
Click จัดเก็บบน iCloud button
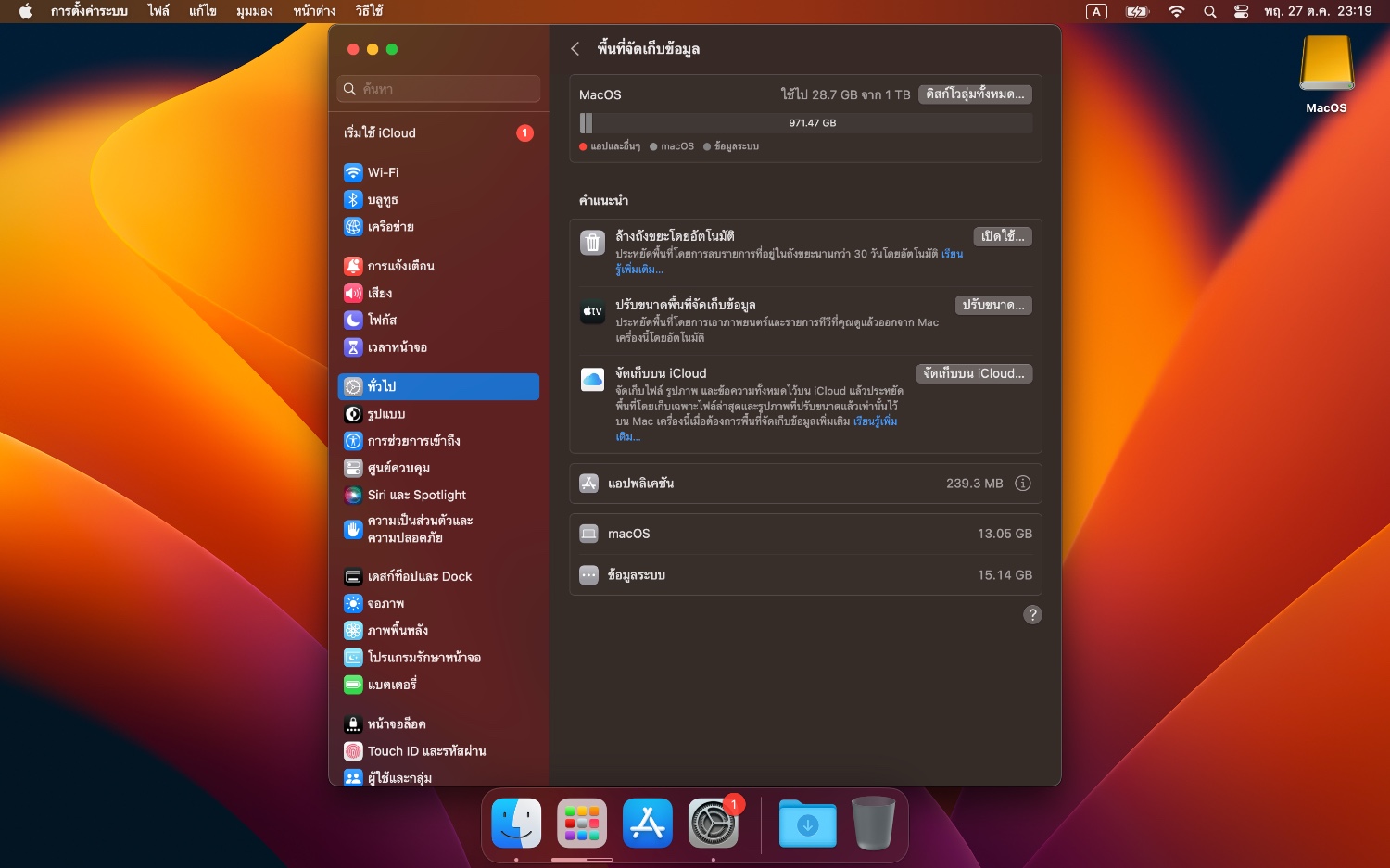pos(974,373)
